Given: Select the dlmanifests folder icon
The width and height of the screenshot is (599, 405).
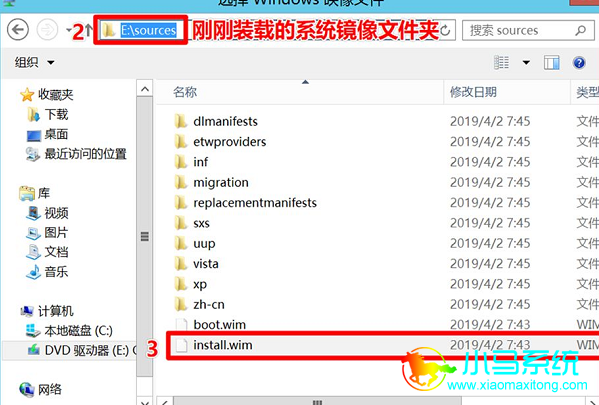Looking at the screenshot, I should coord(181,122).
